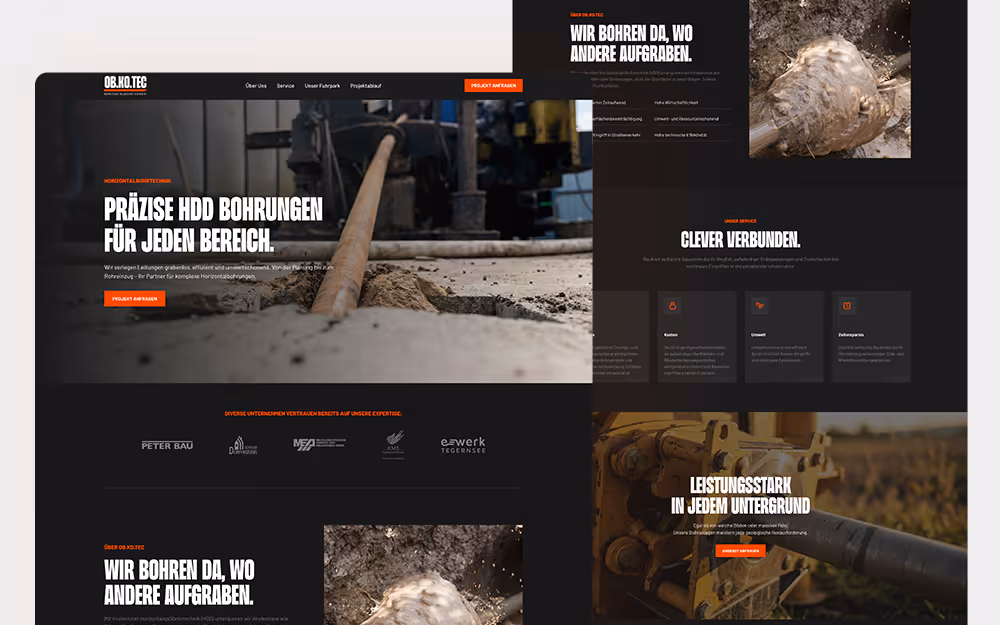This screenshot has width=1000, height=625.
Task: Select the Kosten service card title
Action: (671, 335)
